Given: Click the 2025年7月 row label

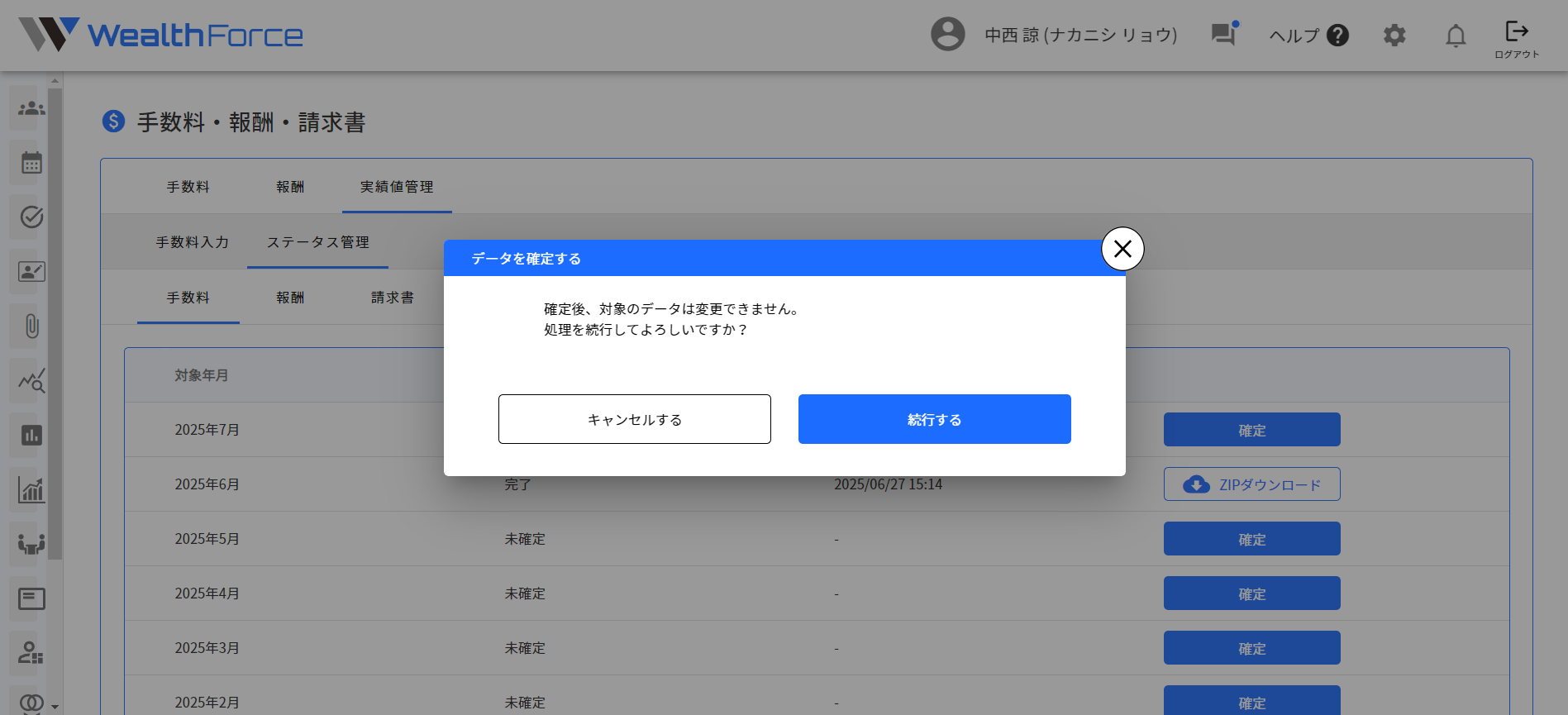Looking at the screenshot, I should tap(207, 430).
